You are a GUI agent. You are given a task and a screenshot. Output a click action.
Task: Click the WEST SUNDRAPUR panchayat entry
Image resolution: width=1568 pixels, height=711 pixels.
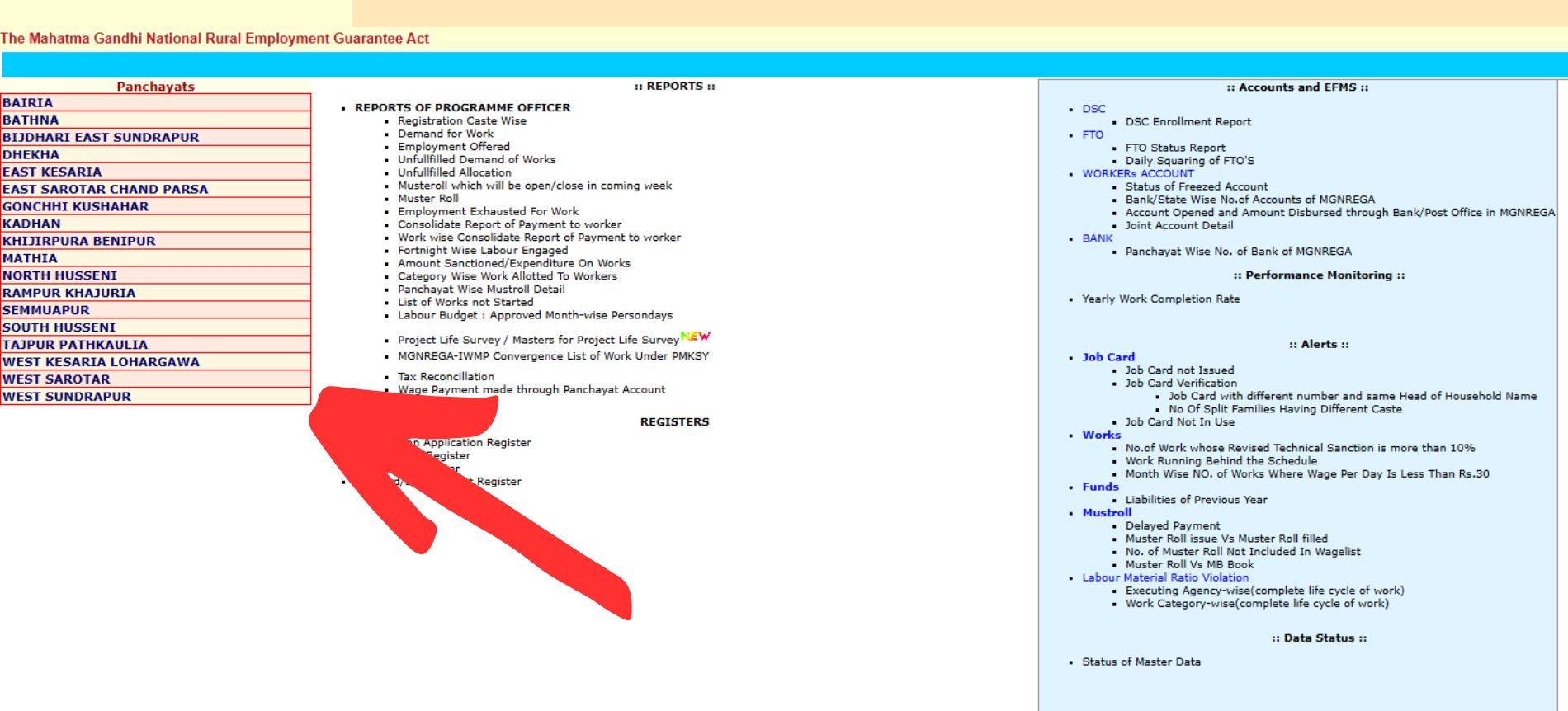tap(67, 397)
